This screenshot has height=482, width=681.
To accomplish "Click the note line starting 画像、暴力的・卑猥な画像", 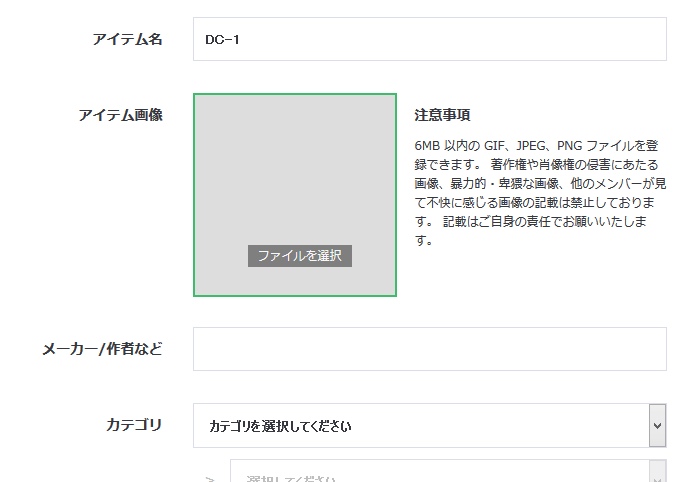I will click(540, 183).
